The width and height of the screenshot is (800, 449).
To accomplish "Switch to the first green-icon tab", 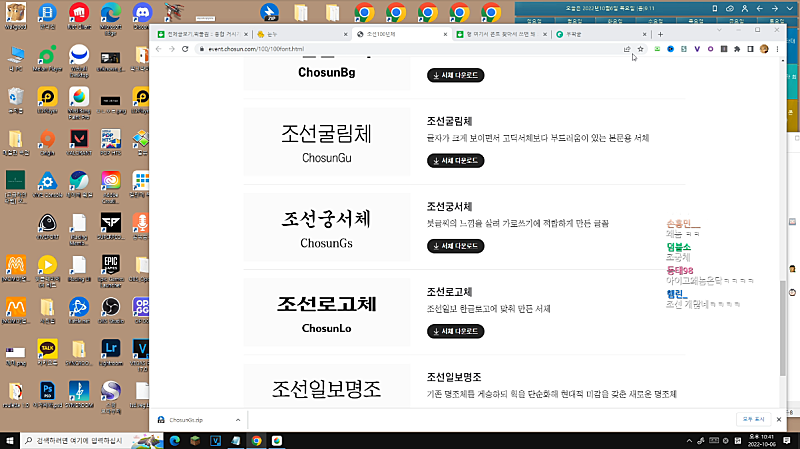I will (x=202, y=34).
